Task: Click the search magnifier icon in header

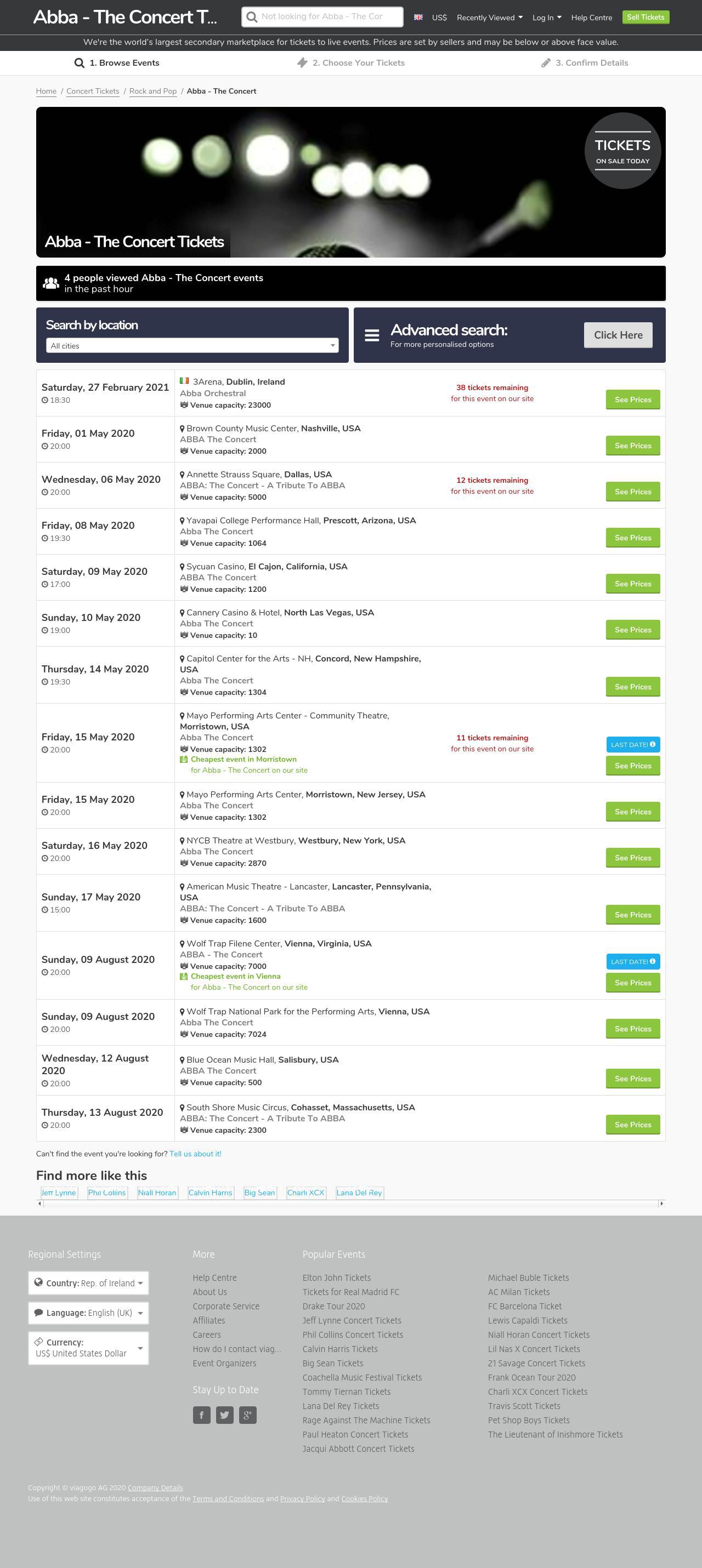Action: coord(252,17)
